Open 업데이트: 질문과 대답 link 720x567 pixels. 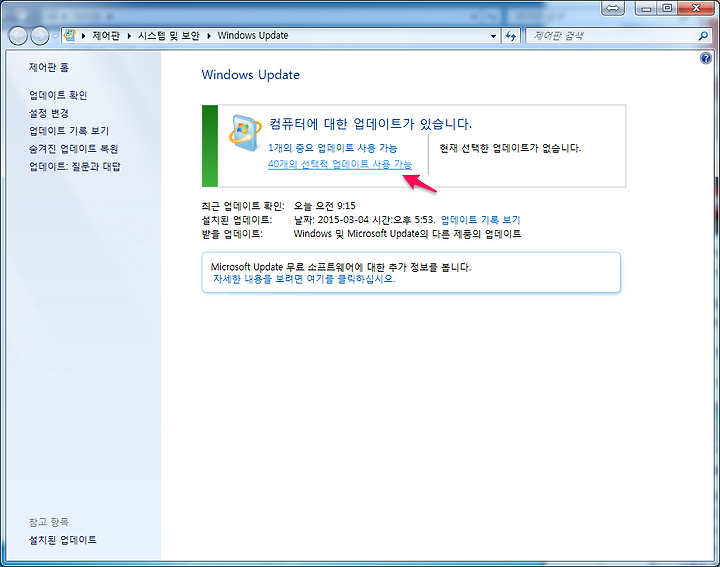[x=75, y=166]
